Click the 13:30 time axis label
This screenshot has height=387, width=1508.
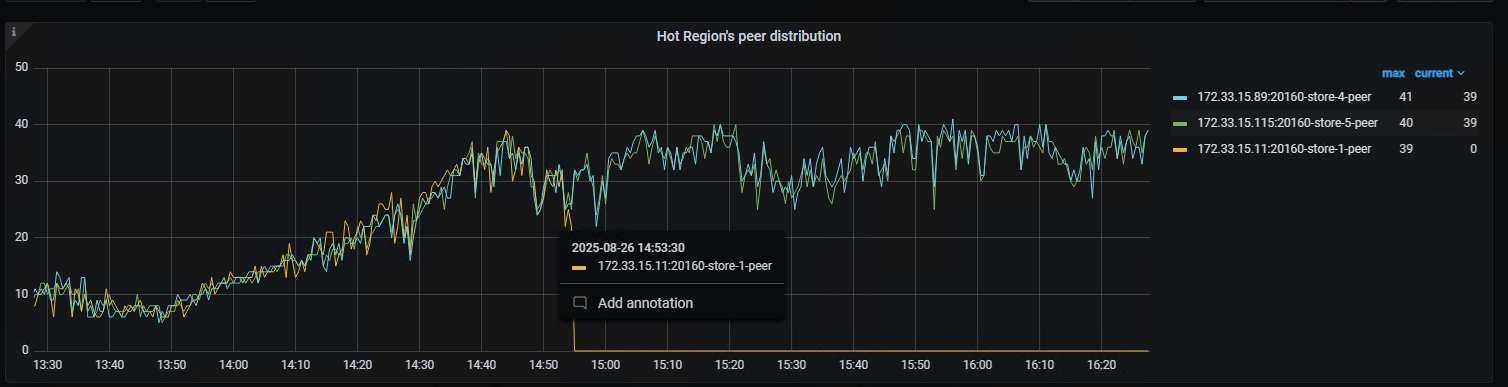[47, 366]
